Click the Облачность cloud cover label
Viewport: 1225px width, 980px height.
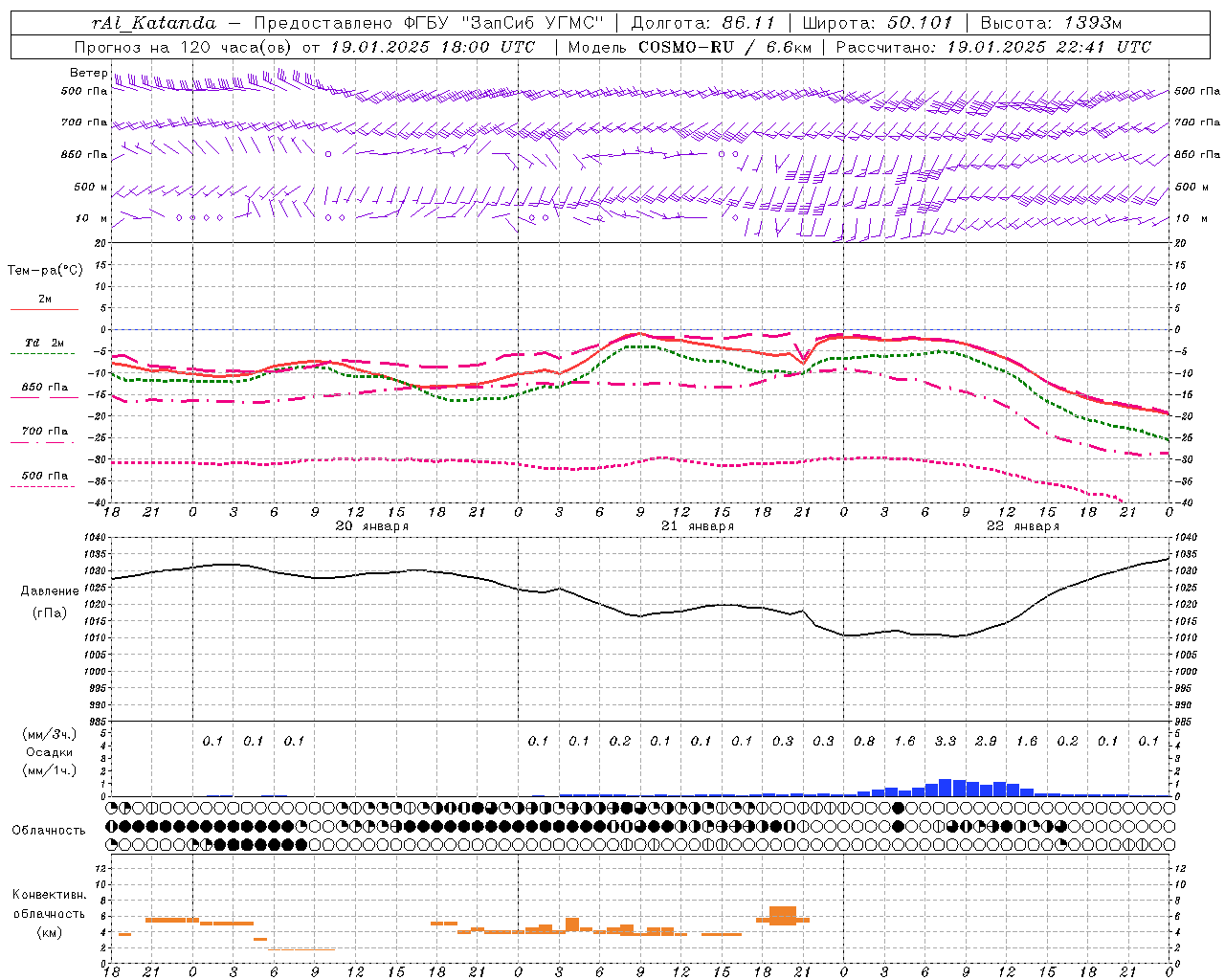49,831
